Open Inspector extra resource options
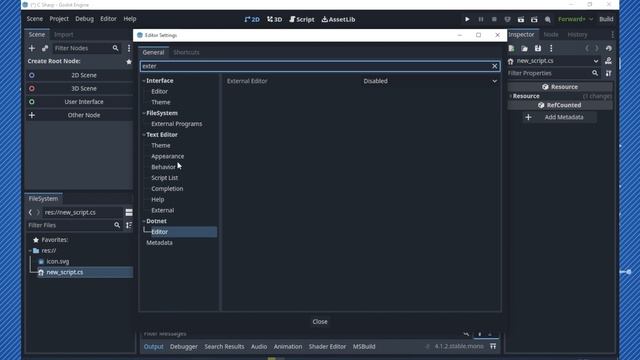The width and height of the screenshot is (640, 360). click(x=551, y=48)
